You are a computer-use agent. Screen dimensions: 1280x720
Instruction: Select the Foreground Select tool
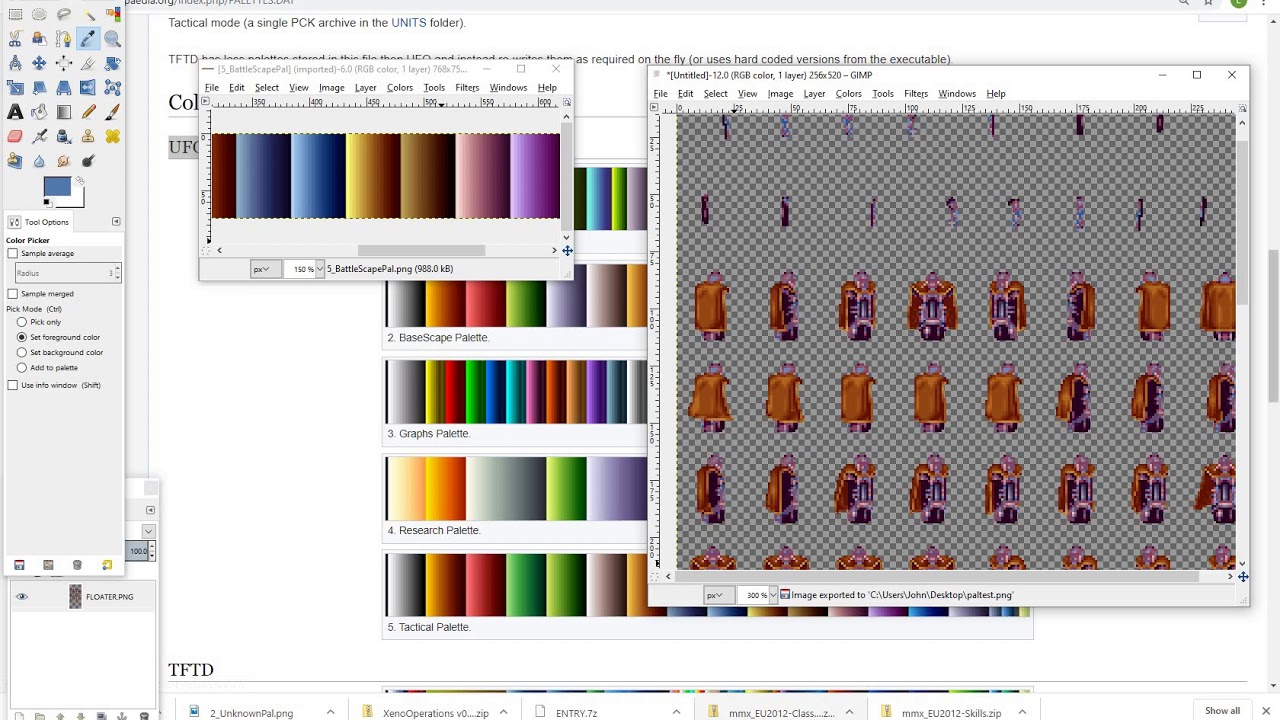39,39
